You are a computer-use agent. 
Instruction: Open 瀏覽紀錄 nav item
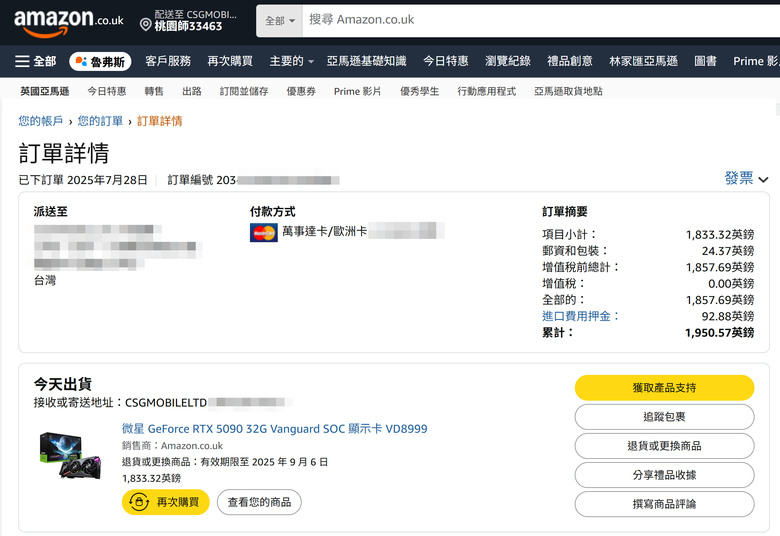[x=508, y=61]
